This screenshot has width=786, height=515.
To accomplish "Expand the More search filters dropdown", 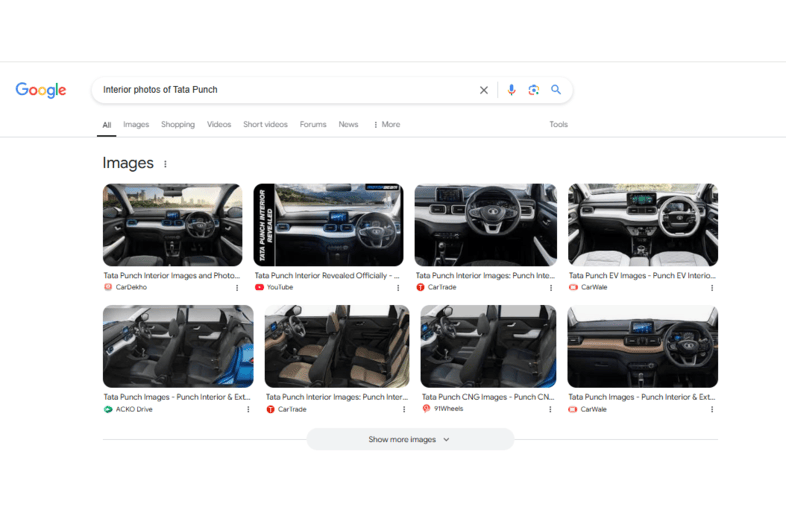I will pos(386,125).
